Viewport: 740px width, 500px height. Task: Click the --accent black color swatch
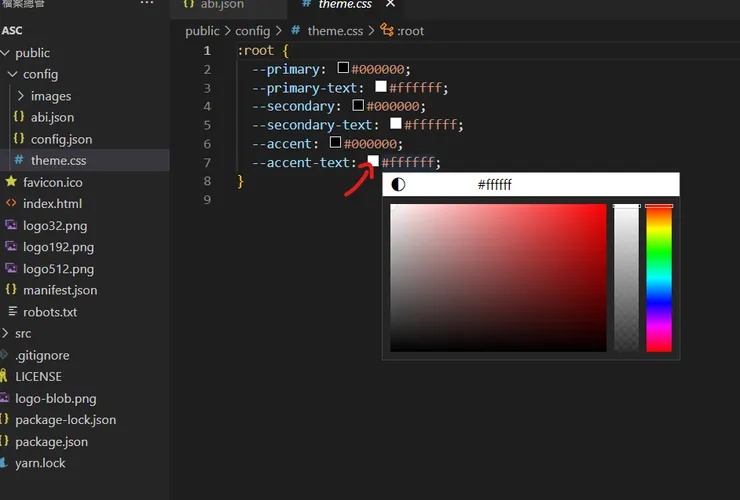[336, 142]
